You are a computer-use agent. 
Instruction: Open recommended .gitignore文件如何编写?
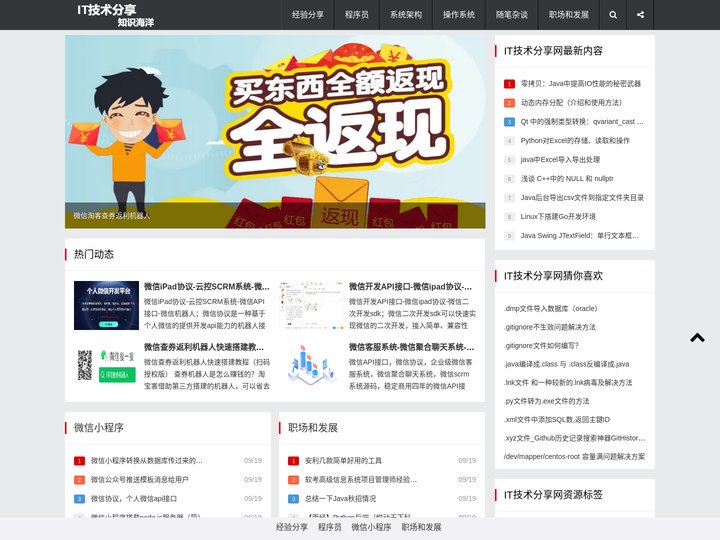pyautogui.click(x=541, y=345)
